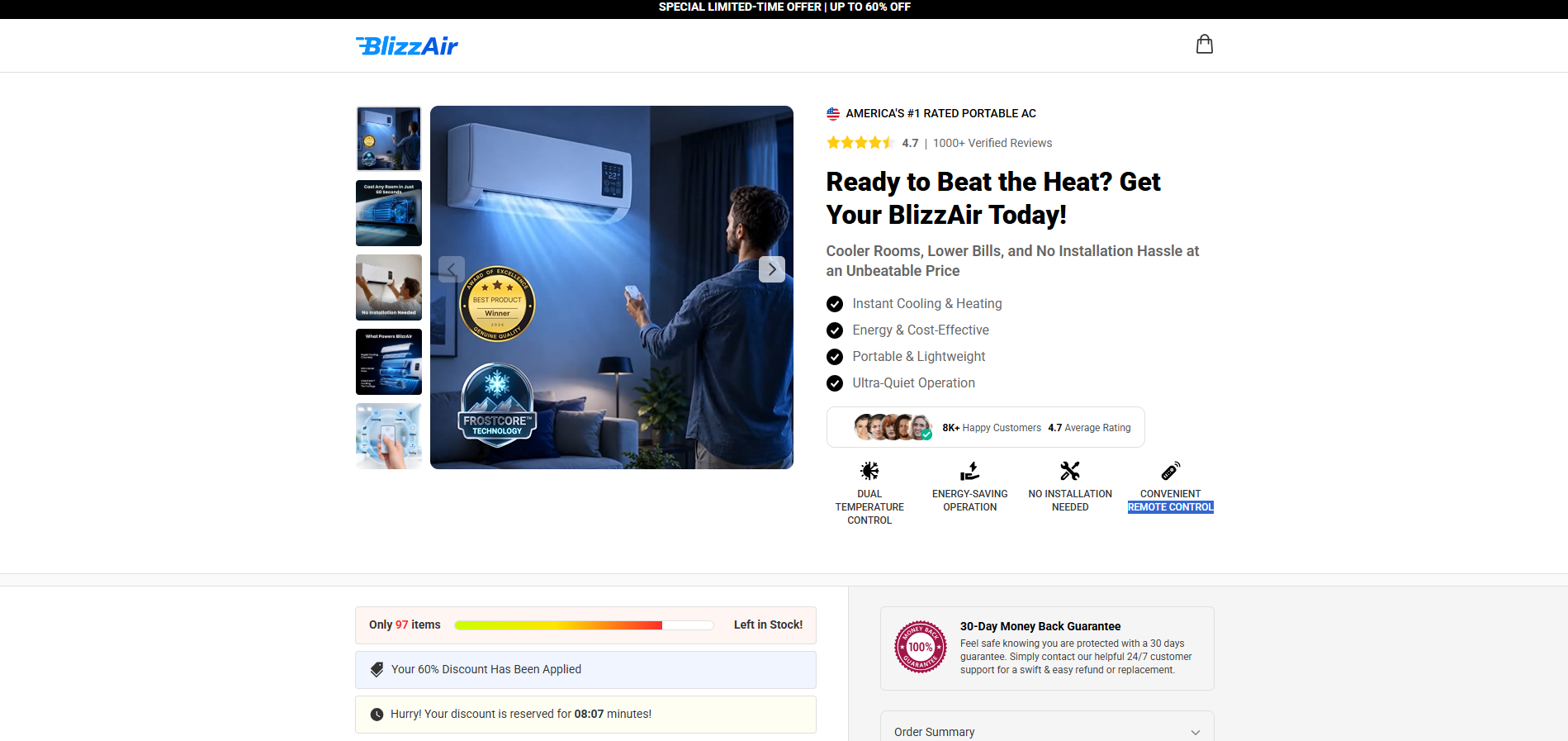Click the Energy-Saving Operation icon
1568x741 pixels.
[x=970, y=471]
